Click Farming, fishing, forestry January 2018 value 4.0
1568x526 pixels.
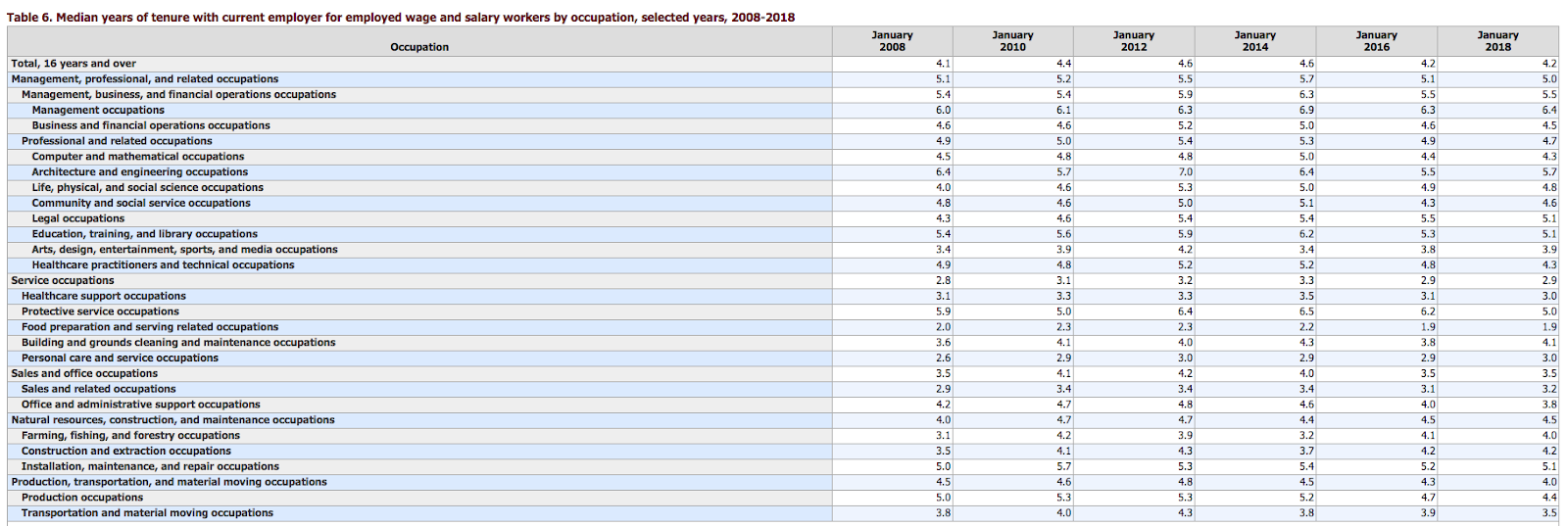pyautogui.click(x=1548, y=436)
